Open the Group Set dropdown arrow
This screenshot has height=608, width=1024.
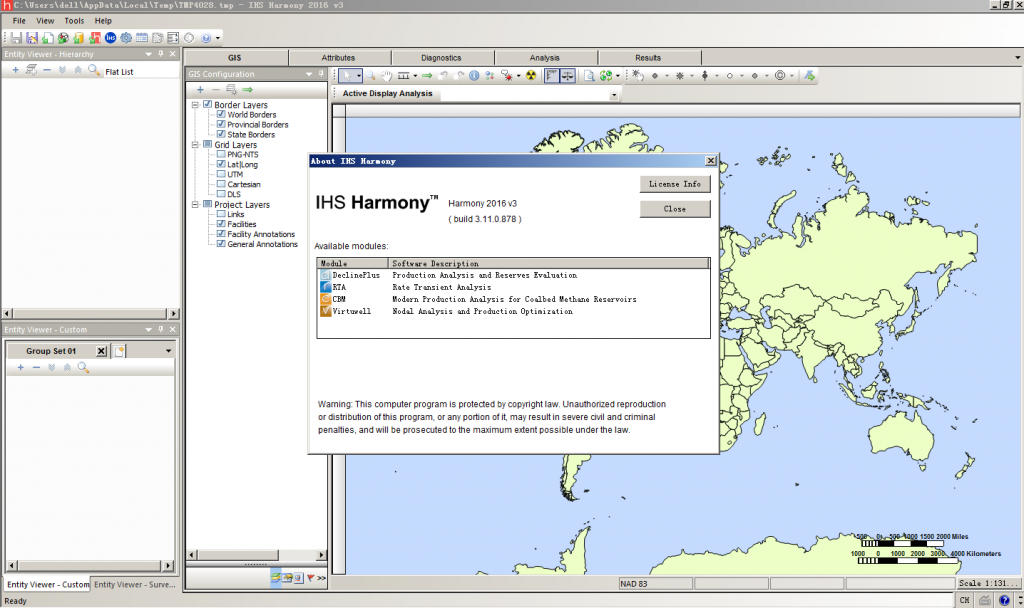pos(168,351)
